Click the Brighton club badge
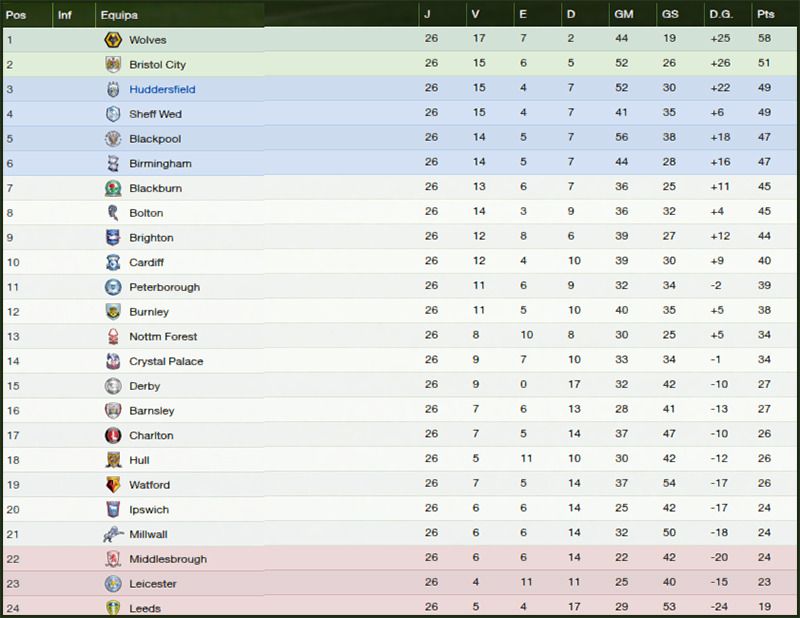This screenshot has width=800, height=618. (x=110, y=237)
